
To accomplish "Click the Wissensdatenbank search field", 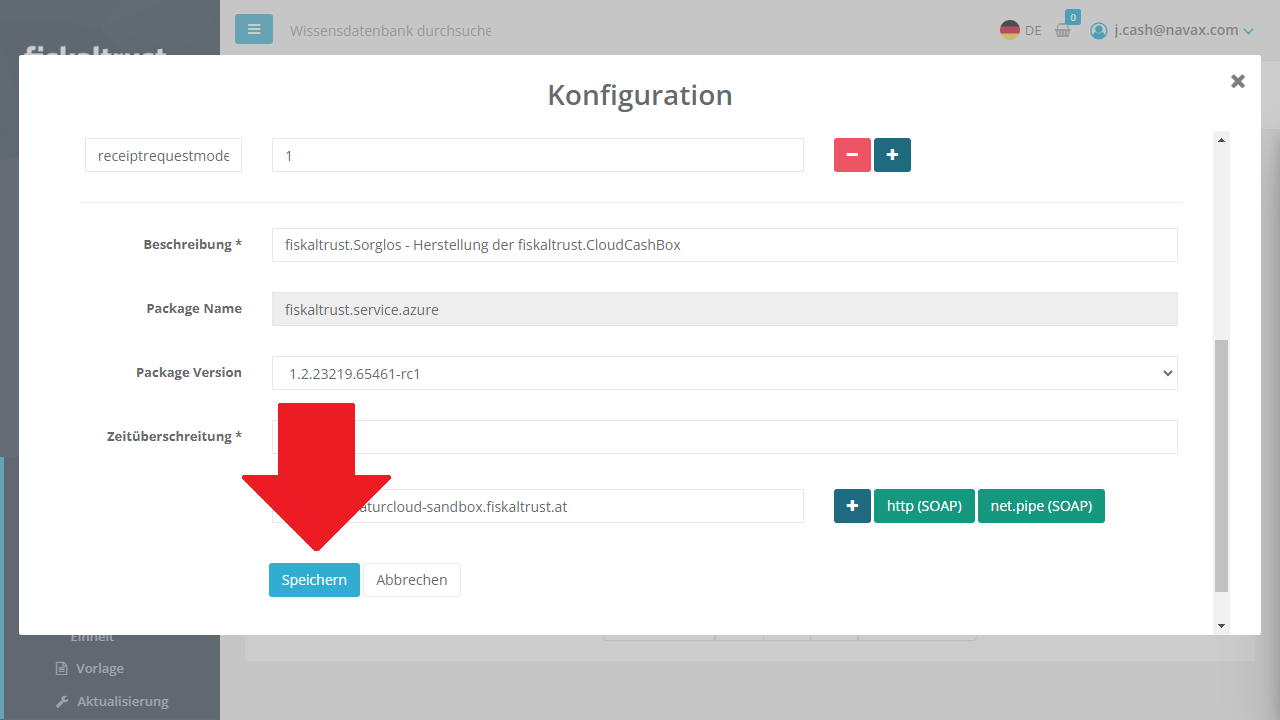I will pos(390,30).
